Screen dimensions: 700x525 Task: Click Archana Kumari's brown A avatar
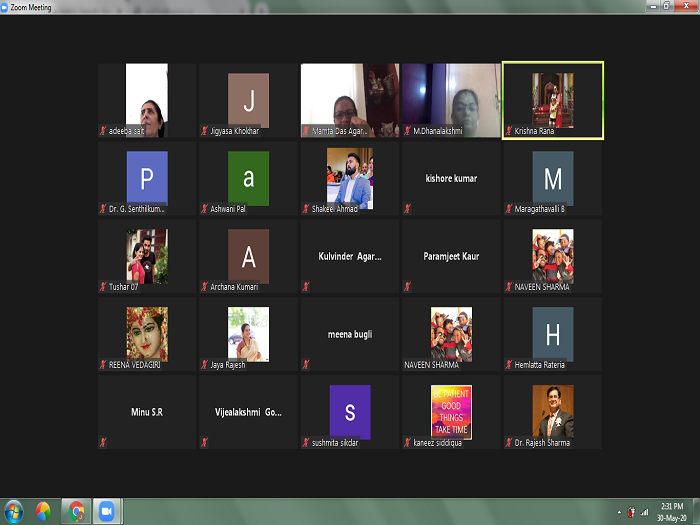(x=248, y=256)
